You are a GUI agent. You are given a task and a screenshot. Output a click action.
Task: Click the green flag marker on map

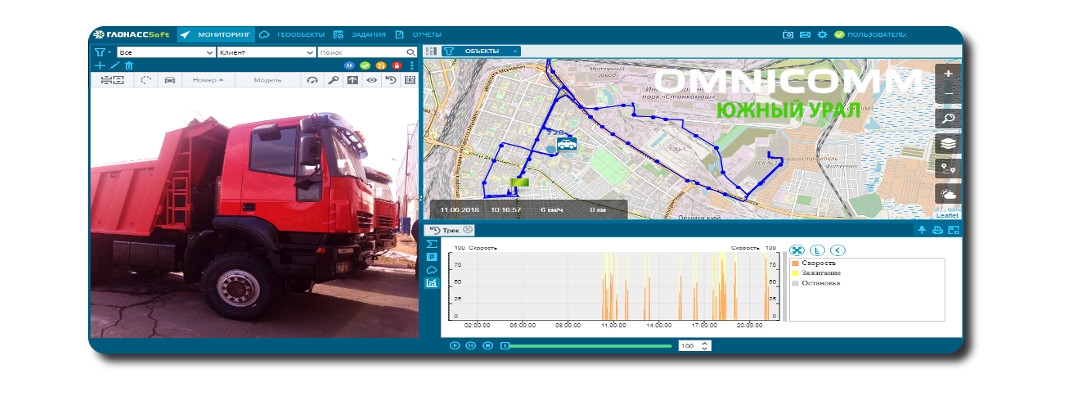pos(519,182)
